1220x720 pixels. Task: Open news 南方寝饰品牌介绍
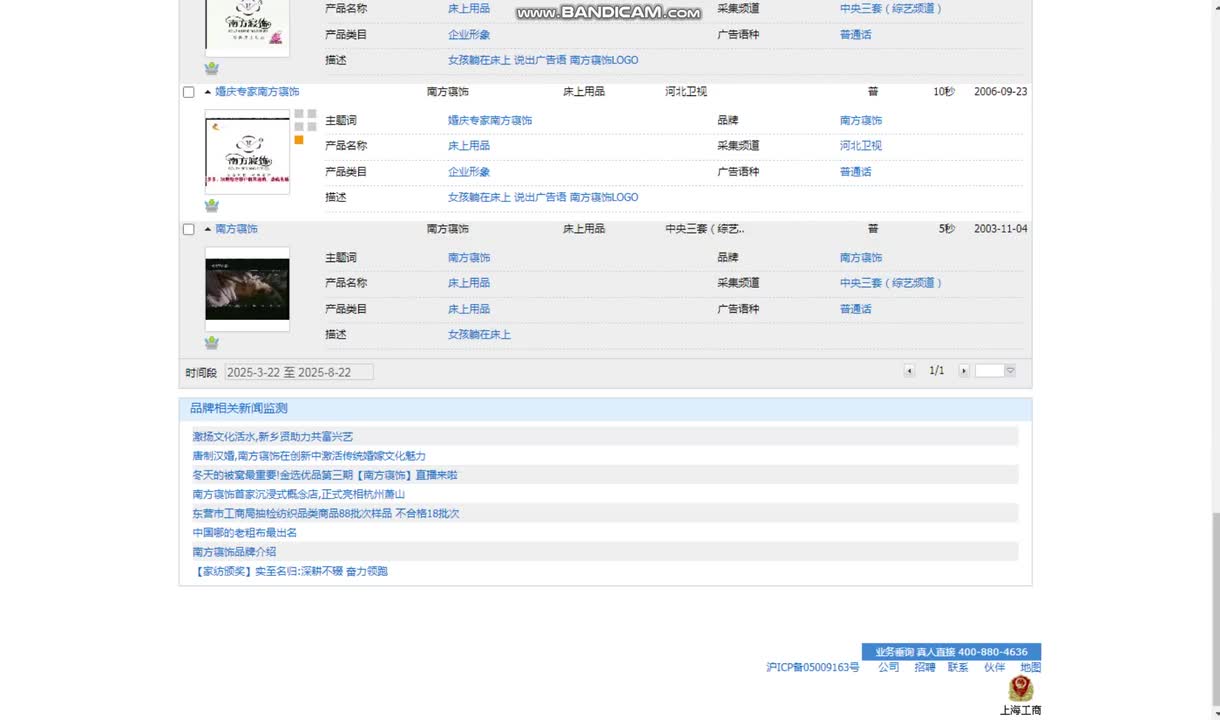click(234, 552)
